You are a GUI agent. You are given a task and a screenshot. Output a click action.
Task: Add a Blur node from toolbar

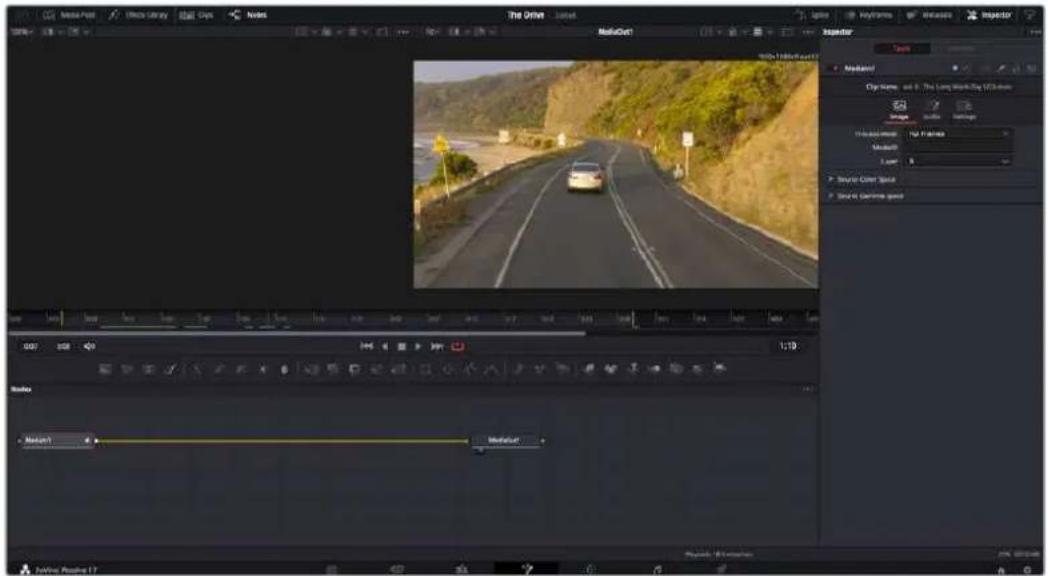click(x=283, y=368)
